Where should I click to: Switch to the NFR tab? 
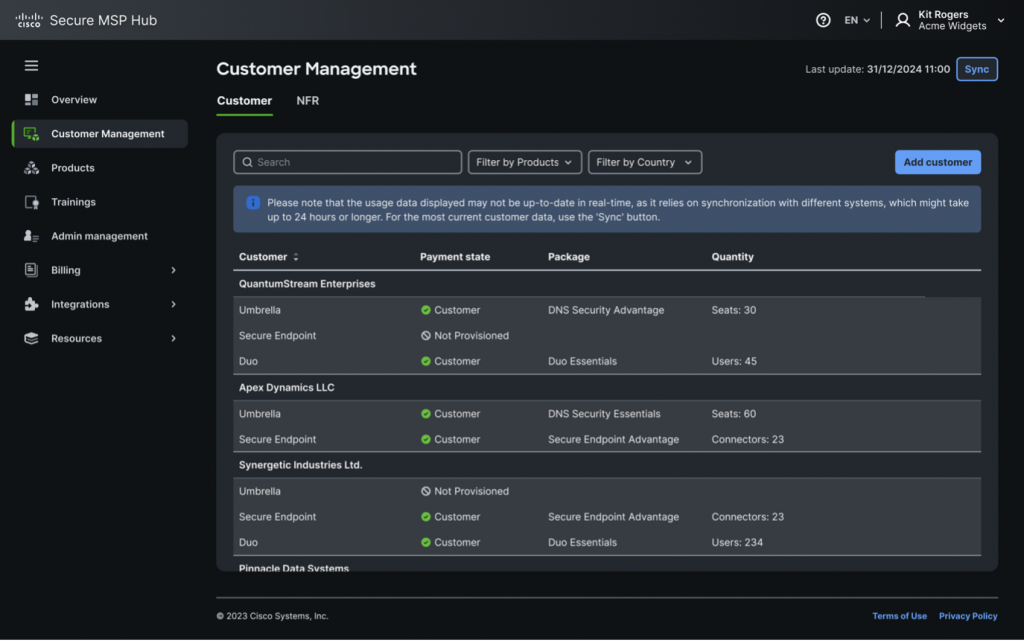(308, 101)
